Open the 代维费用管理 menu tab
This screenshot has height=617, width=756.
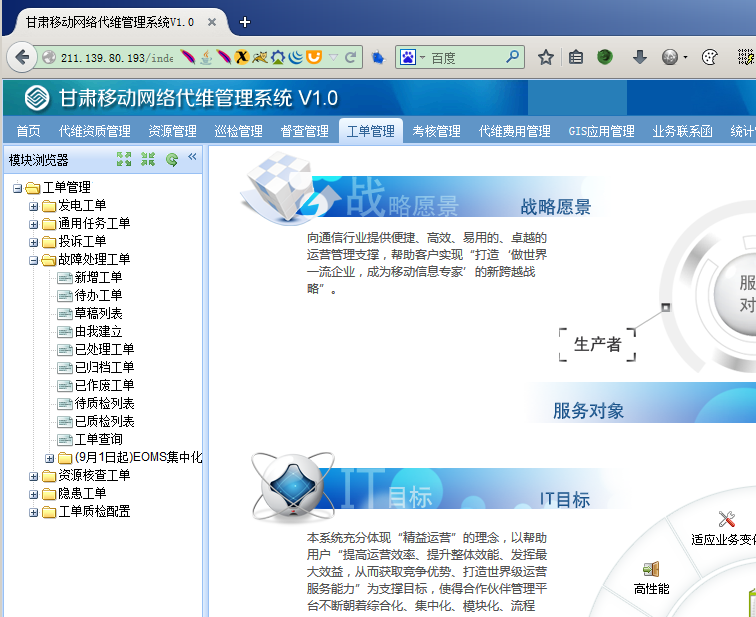(514, 131)
